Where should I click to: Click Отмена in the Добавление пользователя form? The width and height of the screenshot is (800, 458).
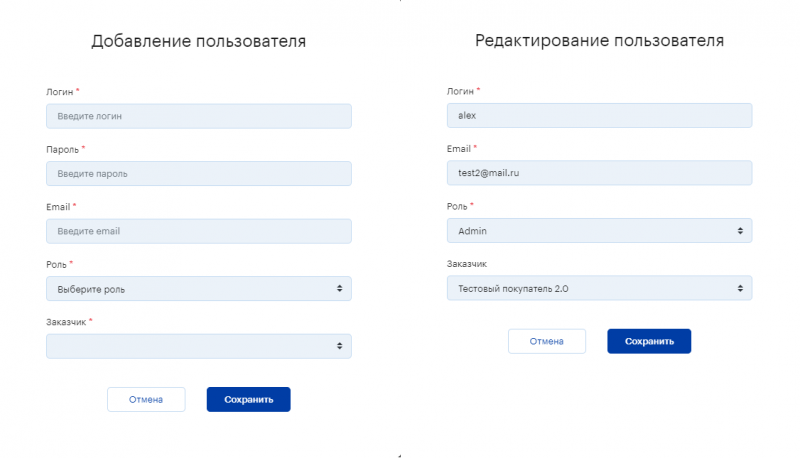coord(146,399)
